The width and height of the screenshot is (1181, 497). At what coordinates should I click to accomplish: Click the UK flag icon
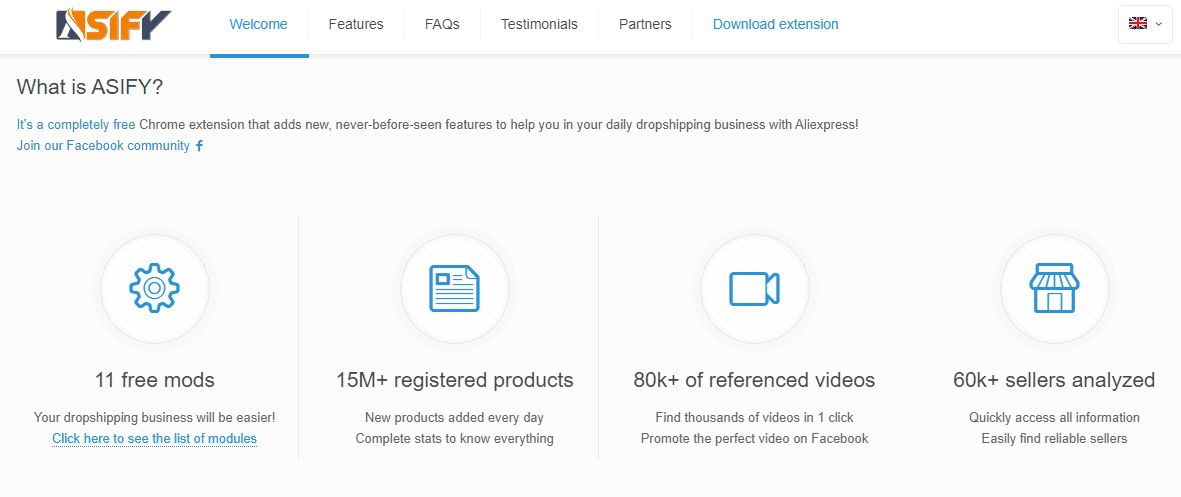[x=1137, y=23]
